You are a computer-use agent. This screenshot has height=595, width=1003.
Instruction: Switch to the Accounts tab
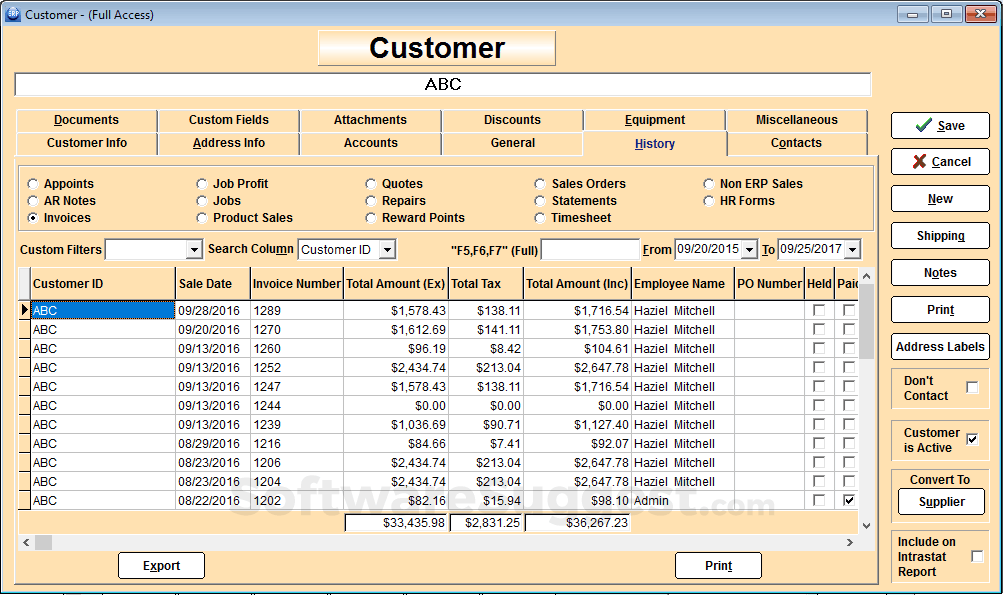[369, 143]
